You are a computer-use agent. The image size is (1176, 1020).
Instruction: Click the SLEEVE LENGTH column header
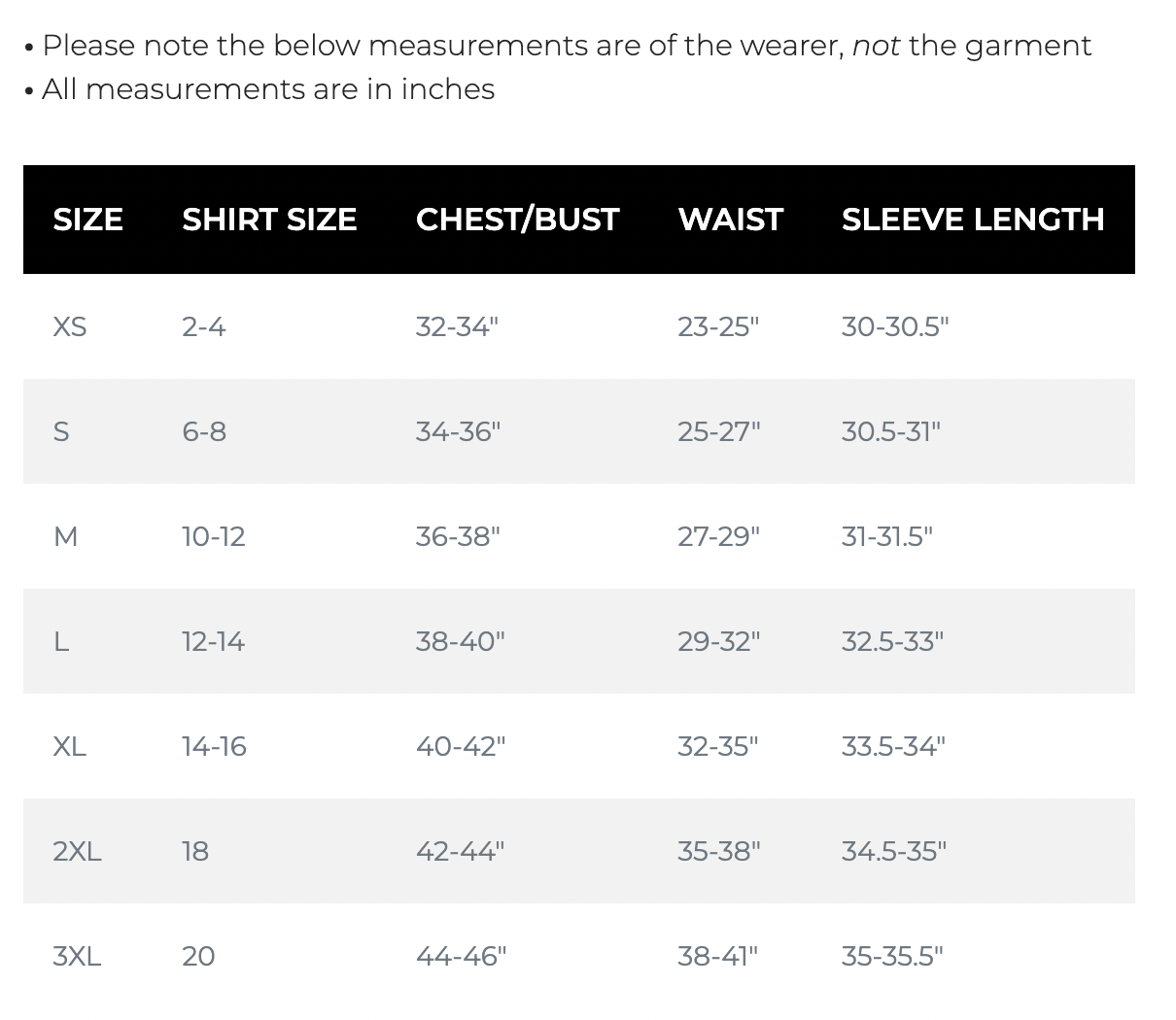(973, 220)
